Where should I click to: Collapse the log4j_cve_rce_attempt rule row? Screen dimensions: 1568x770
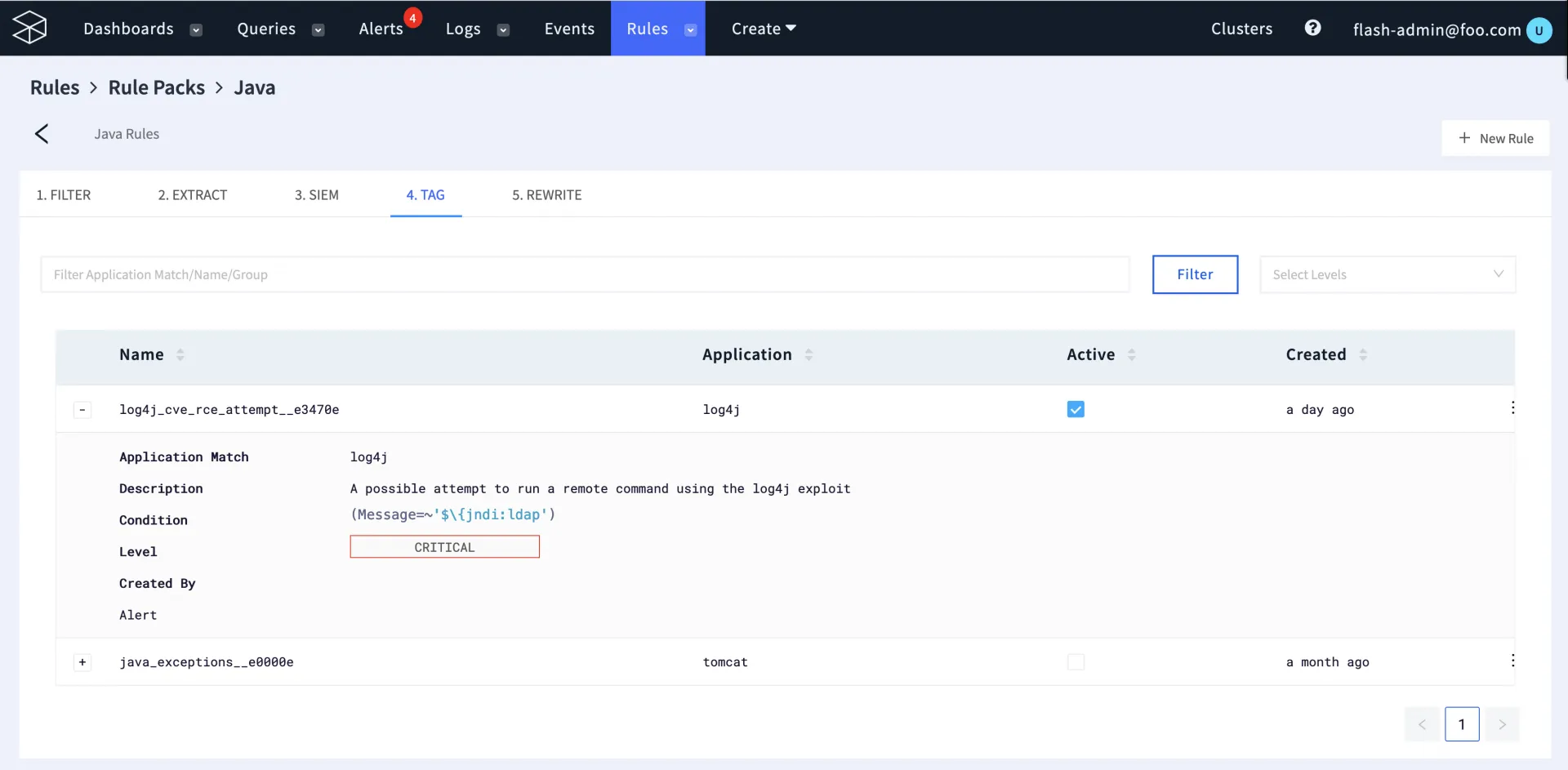82,410
